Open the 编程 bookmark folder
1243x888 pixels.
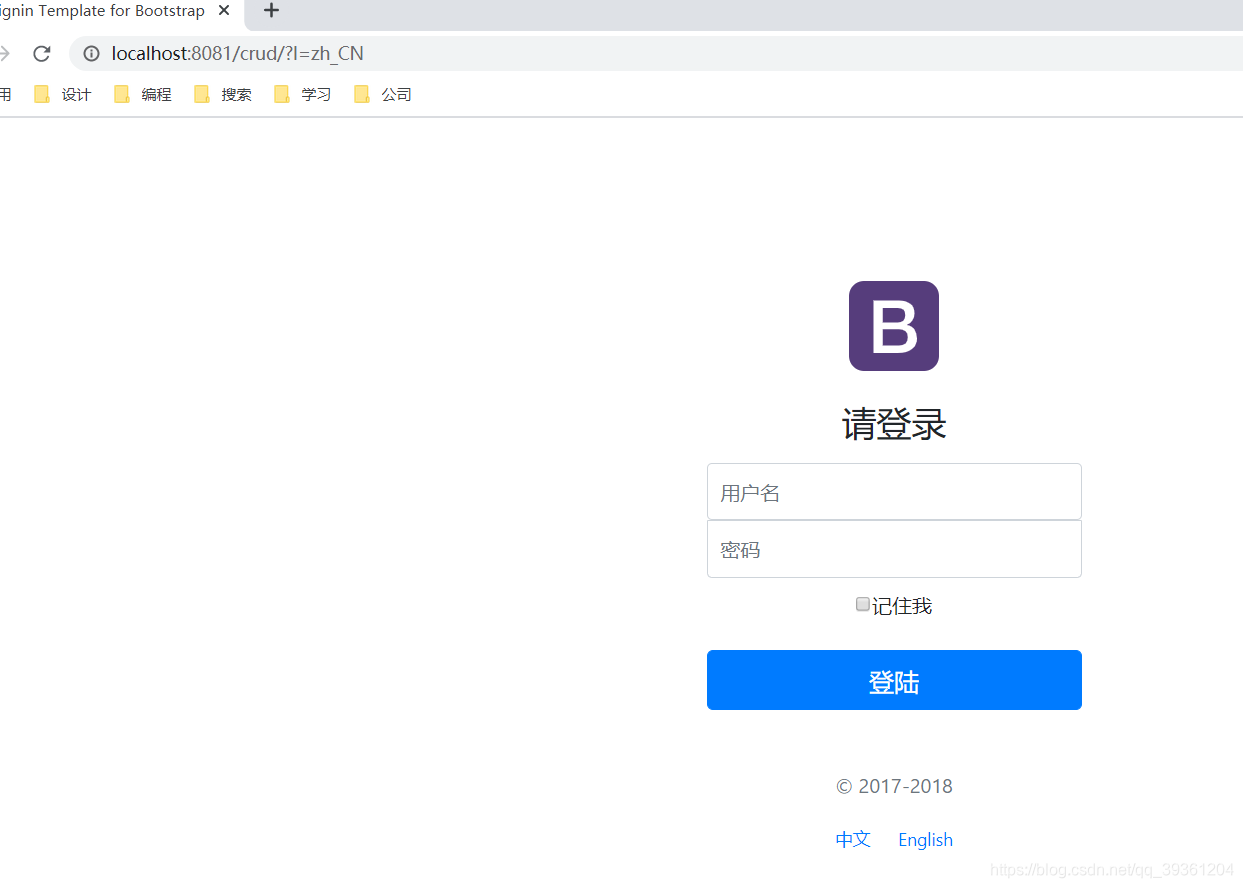click(x=143, y=95)
